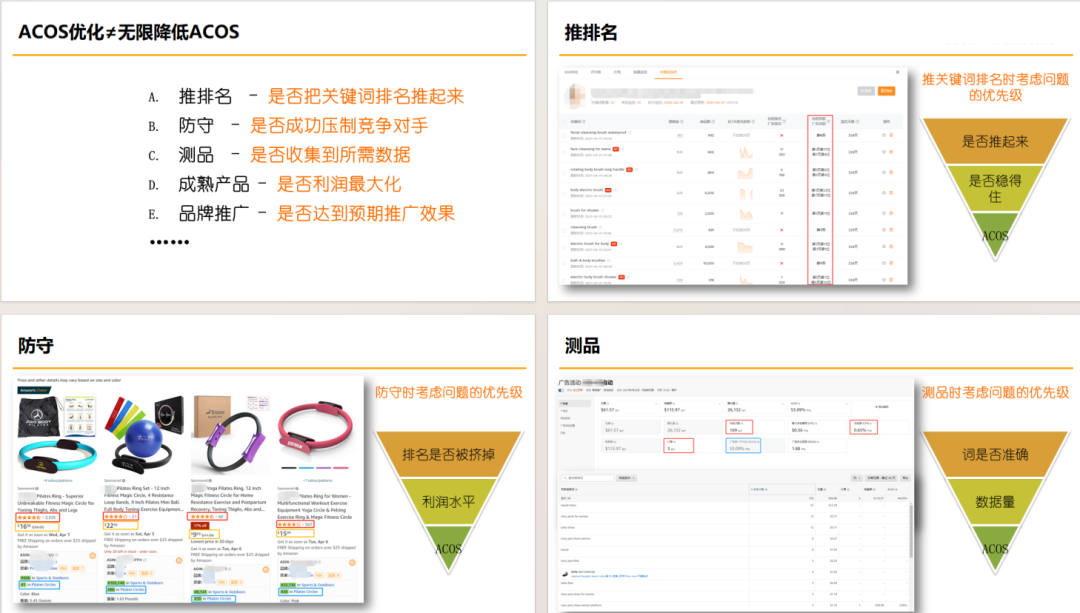
Task: Open the filter dropdown beside search terms field
Action: tap(625, 477)
